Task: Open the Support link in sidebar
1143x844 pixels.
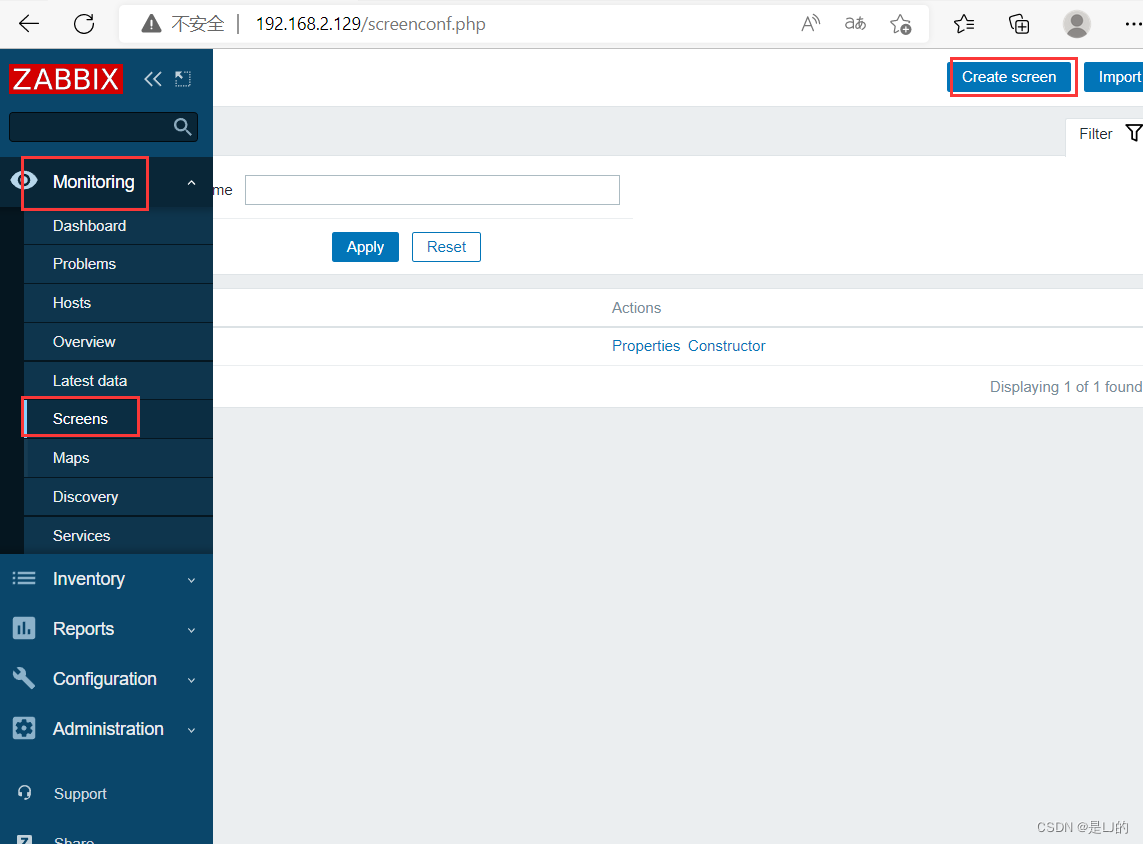Action: [x=80, y=793]
